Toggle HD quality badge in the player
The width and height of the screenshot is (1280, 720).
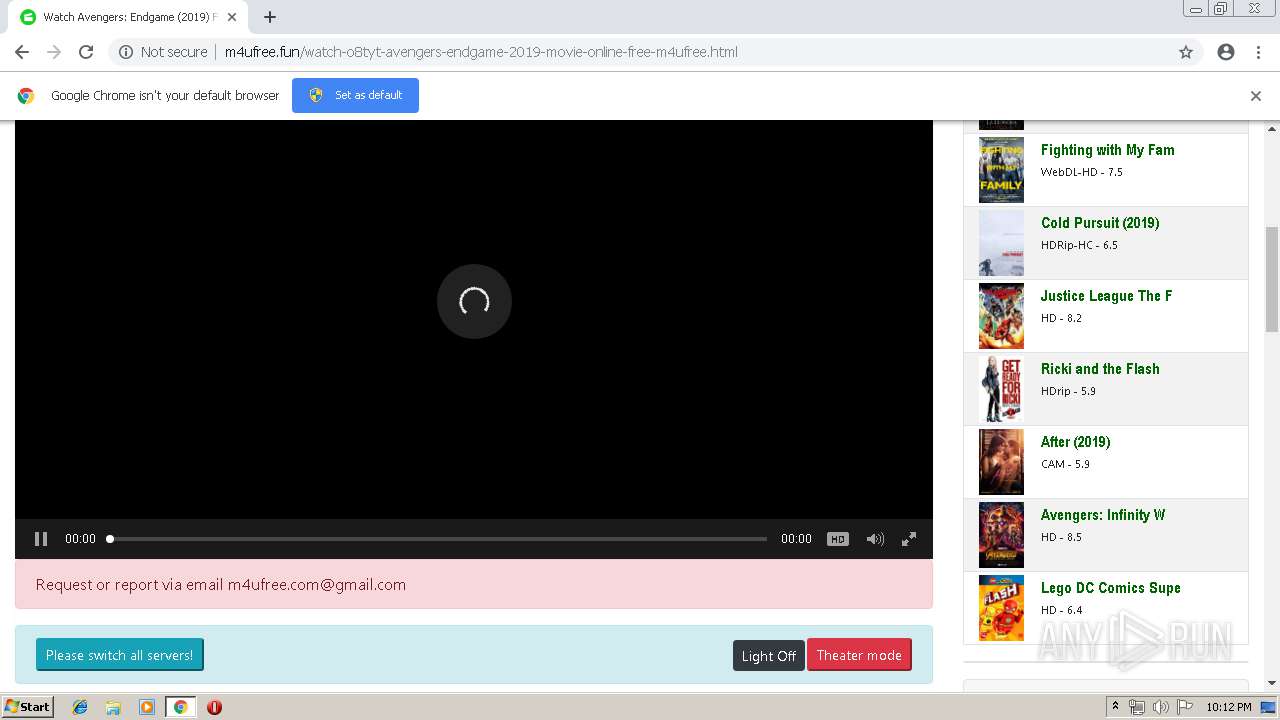coord(838,539)
